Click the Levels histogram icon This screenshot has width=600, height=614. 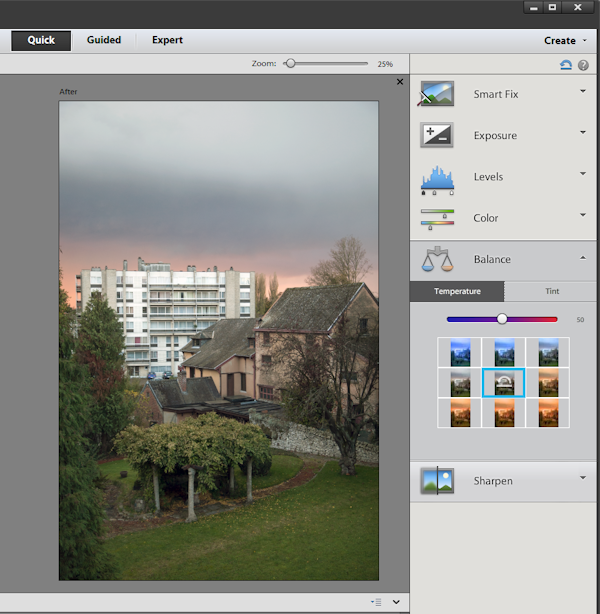click(x=437, y=177)
